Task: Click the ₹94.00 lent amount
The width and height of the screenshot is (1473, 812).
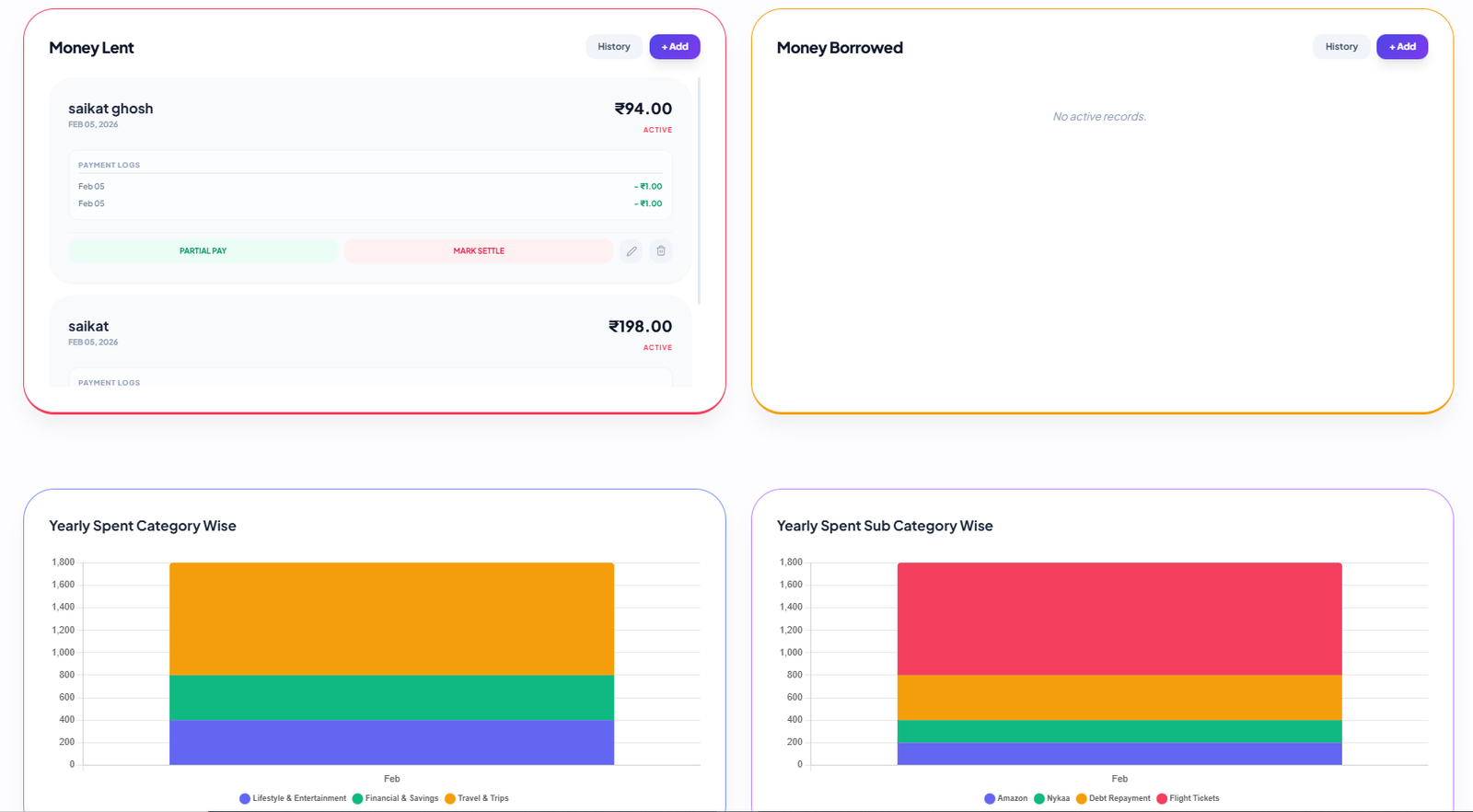Action: click(644, 109)
